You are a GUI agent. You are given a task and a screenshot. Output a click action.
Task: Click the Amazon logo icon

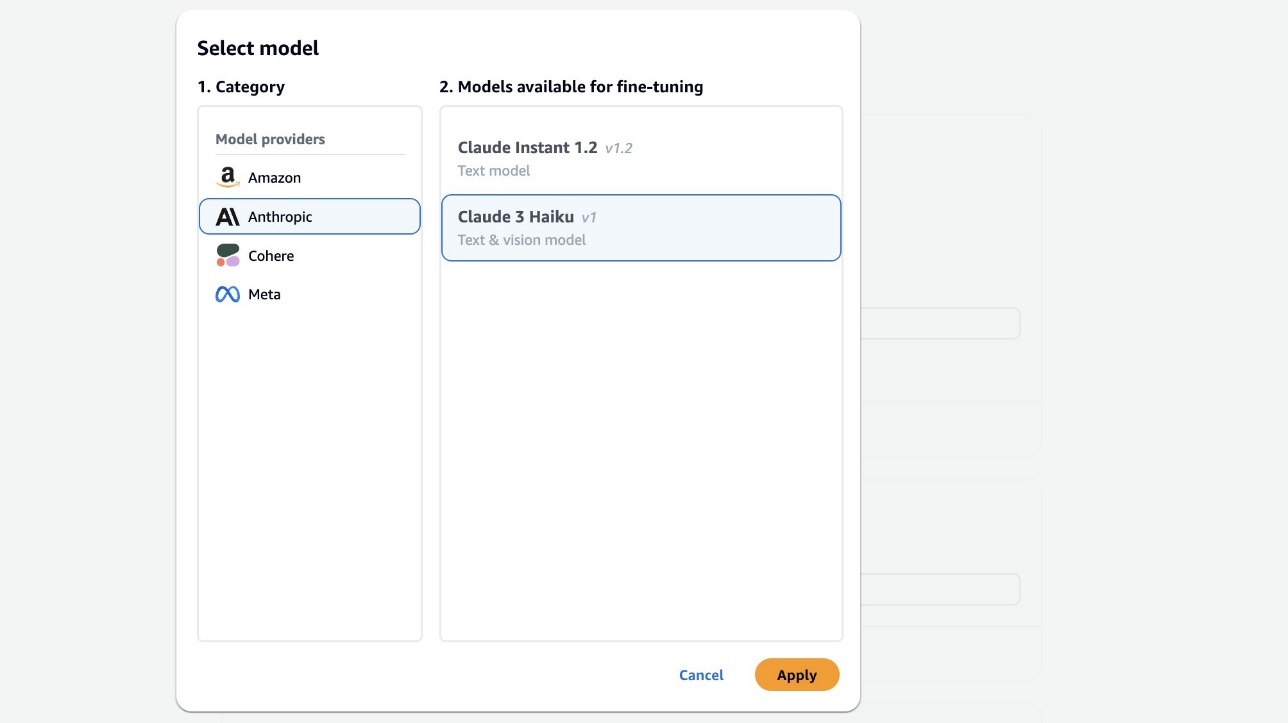point(228,178)
